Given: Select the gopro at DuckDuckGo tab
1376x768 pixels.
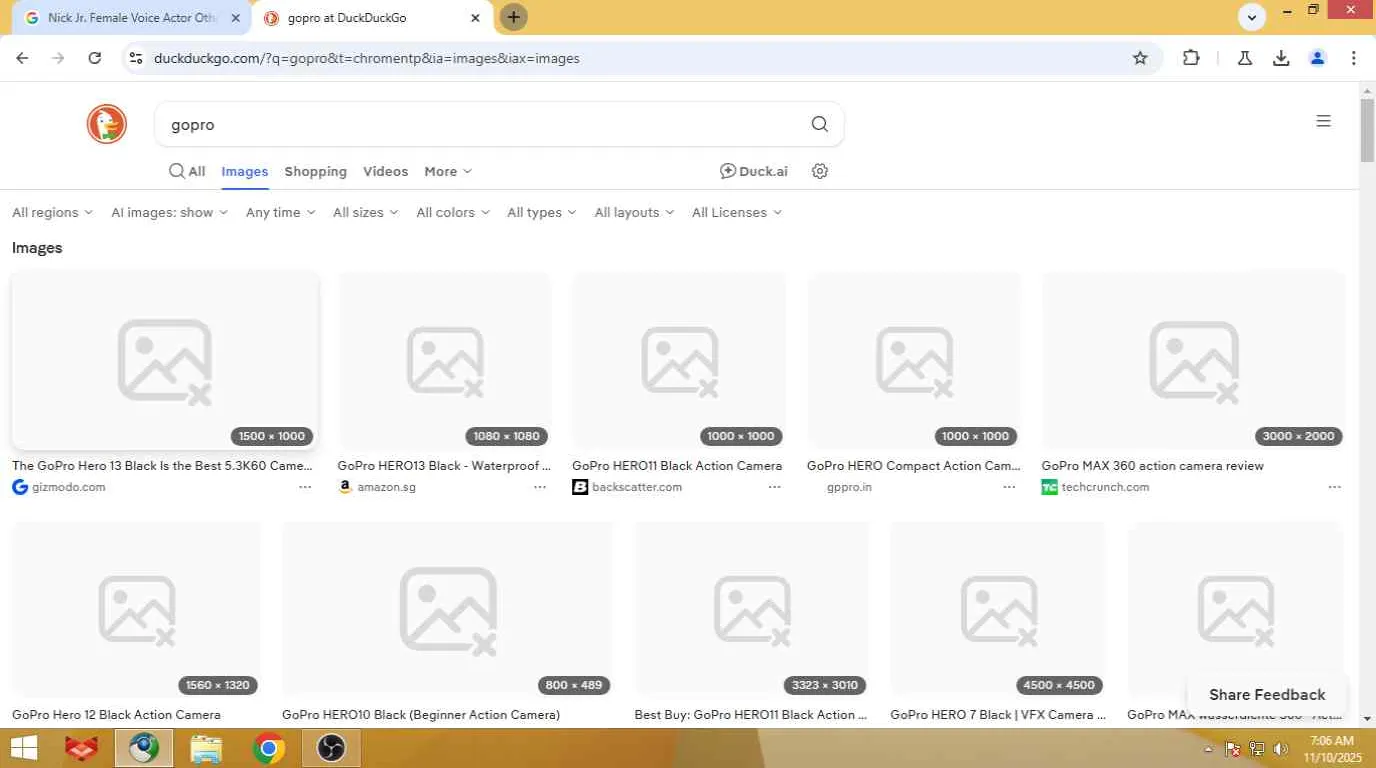Looking at the screenshot, I should click(x=371, y=17).
